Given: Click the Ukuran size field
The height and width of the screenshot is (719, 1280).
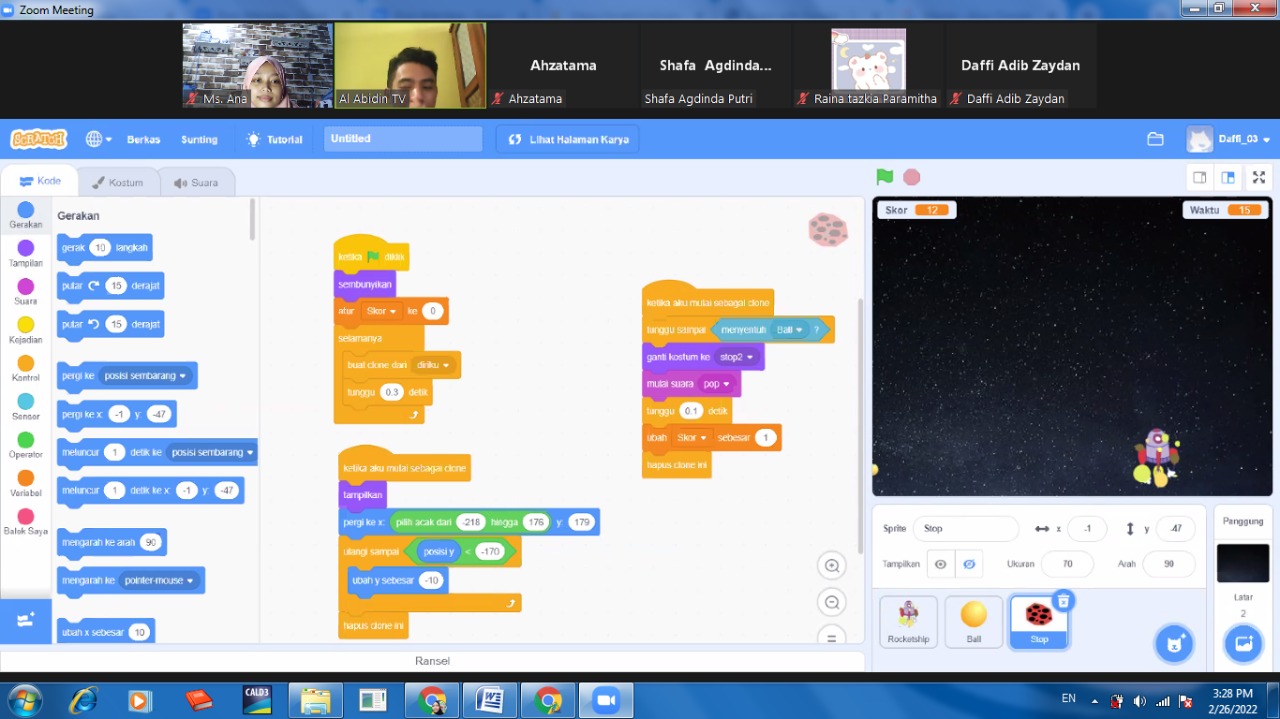Looking at the screenshot, I should pyautogui.click(x=1067, y=564).
